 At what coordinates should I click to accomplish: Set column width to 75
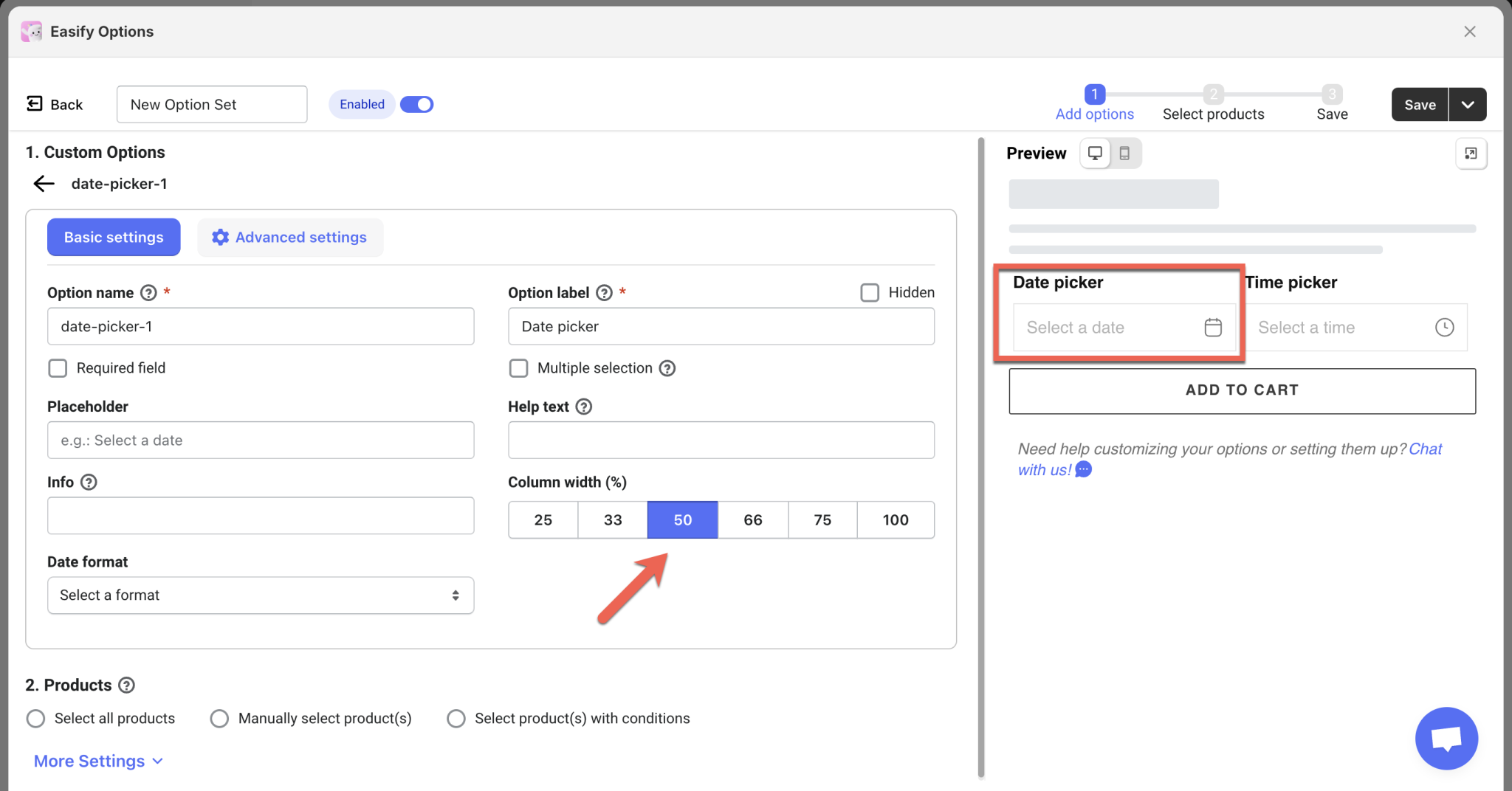[822, 520]
